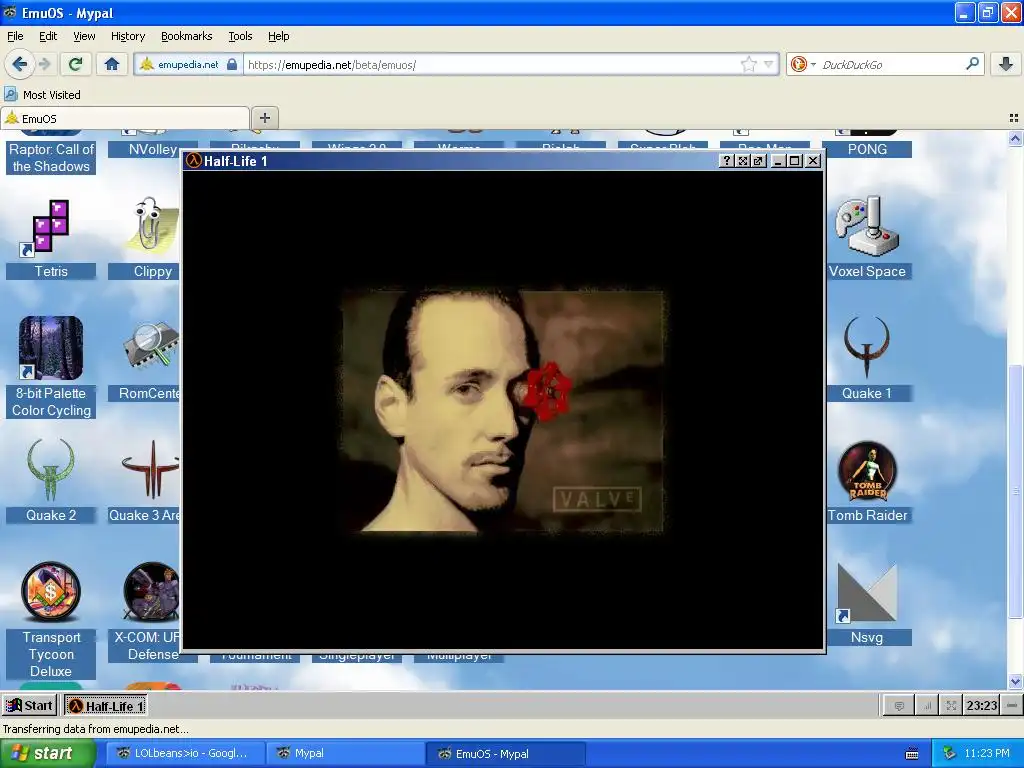This screenshot has width=1024, height=768.
Task: Click the fullscreen arrows button in Half-Life title bar
Action: click(742, 161)
